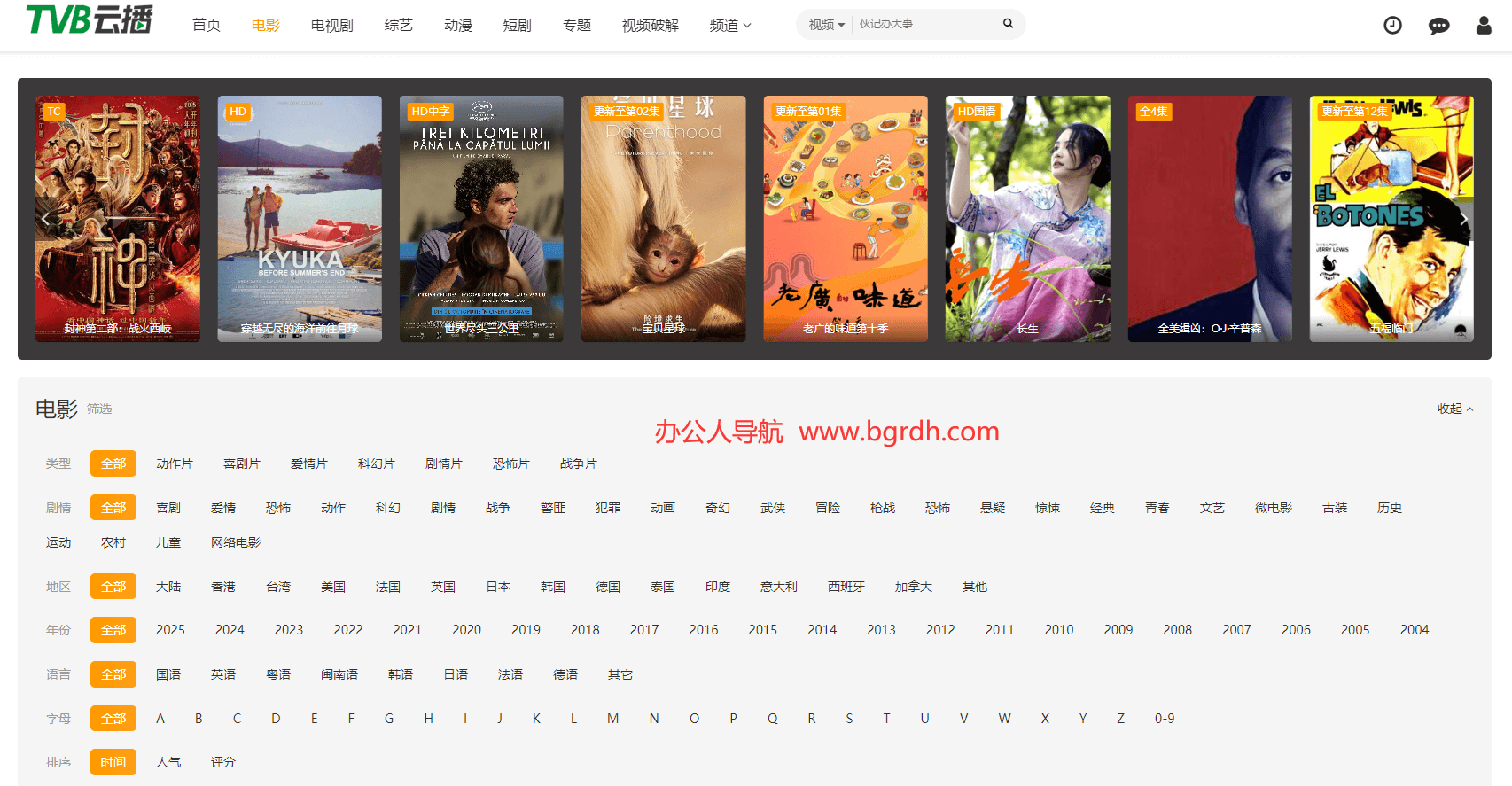Select 全部 in the 地区 row

click(x=113, y=587)
